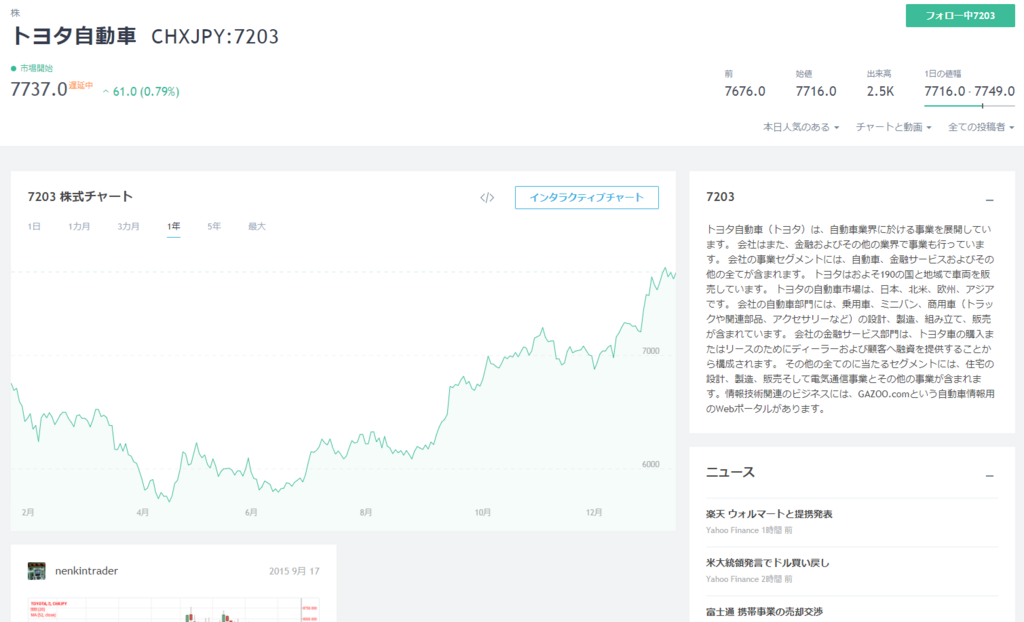
Task: Open news 富士通 携帯事業の売却交渉
Action: point(764,612)
